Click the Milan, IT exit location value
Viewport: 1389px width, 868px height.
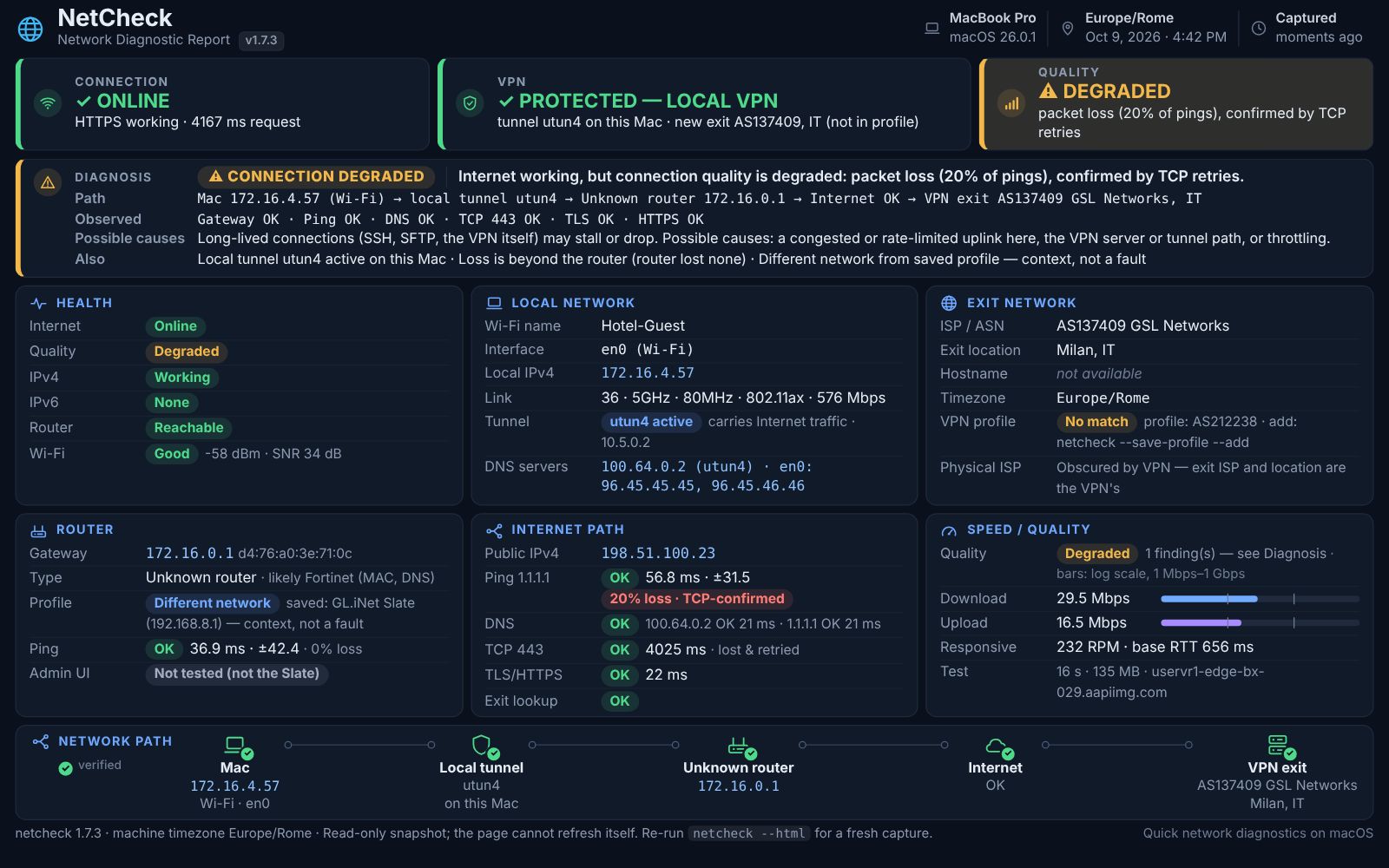coord(1085,351)
